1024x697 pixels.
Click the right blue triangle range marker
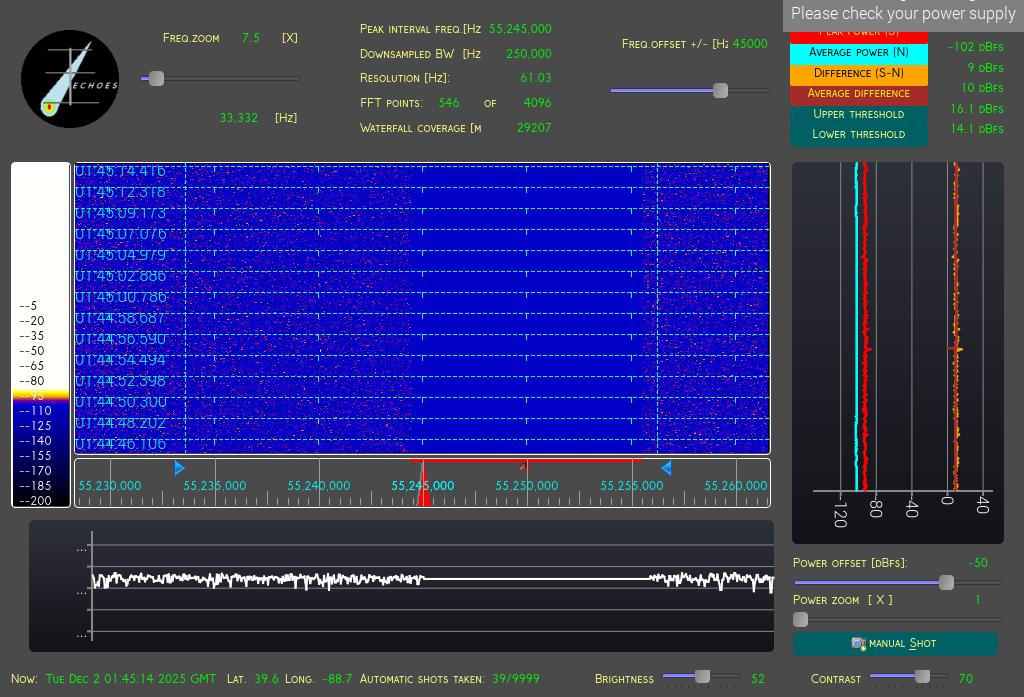pyautogui.click(x=665, y=468)
